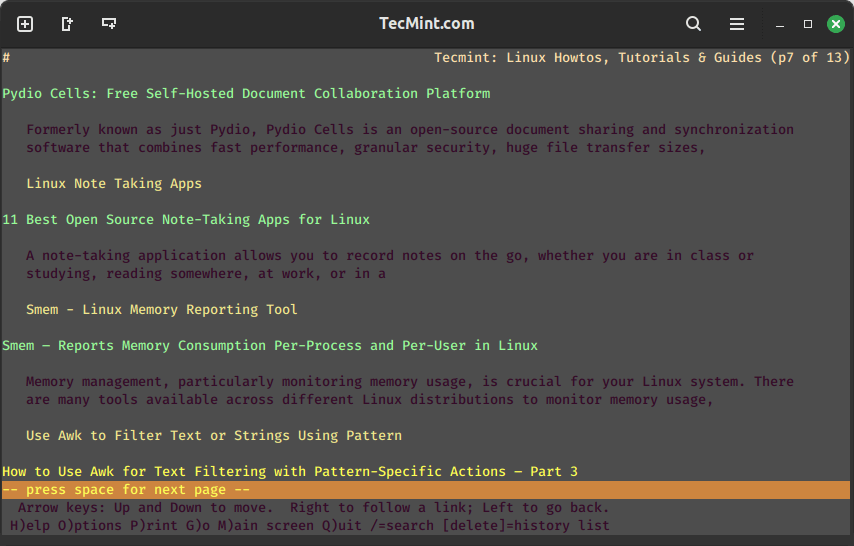Close the terminal with green X button
854x546 pixels.
[835, 24]
